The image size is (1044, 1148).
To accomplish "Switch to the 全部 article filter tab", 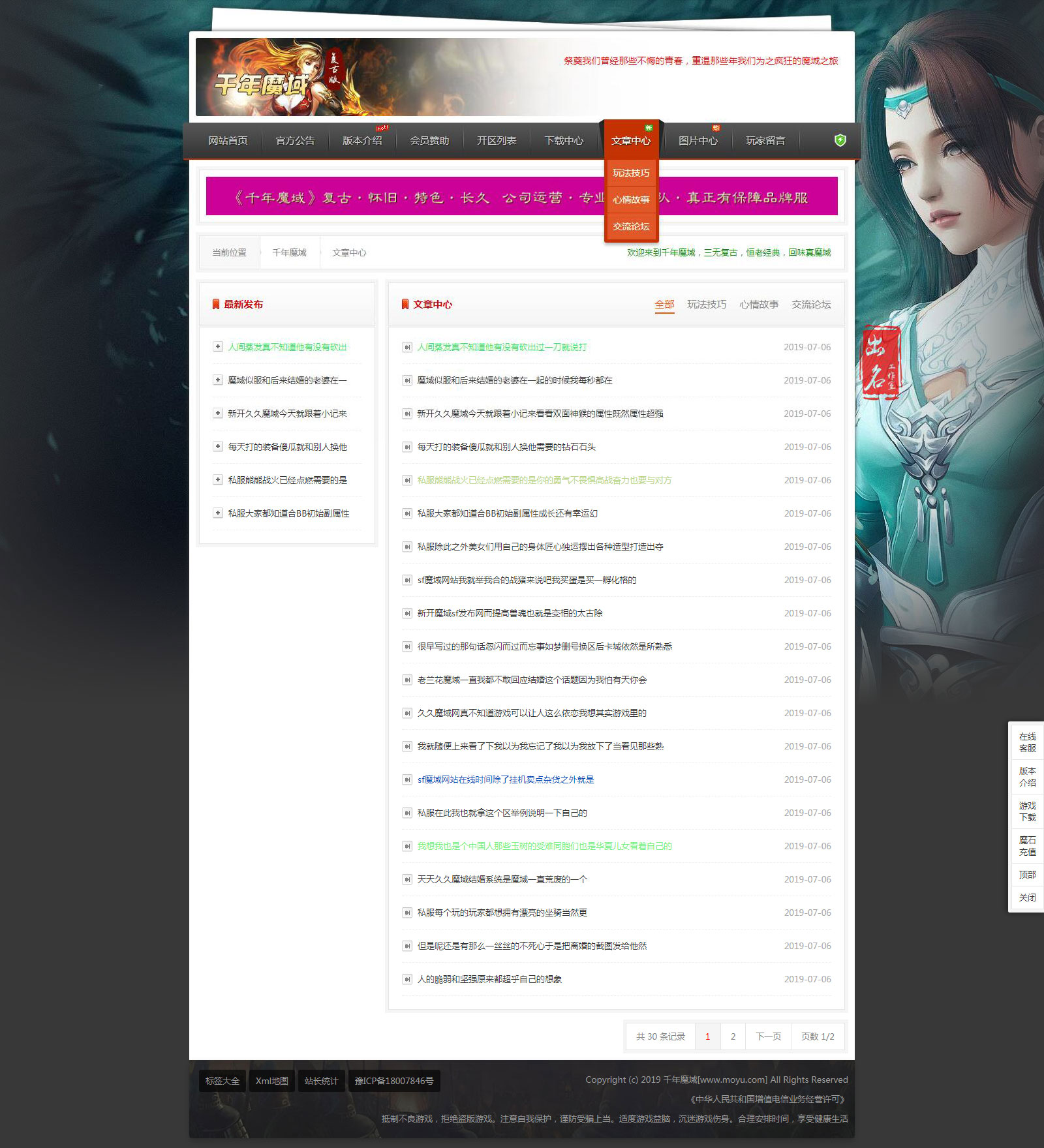I will tap(664, 305).
